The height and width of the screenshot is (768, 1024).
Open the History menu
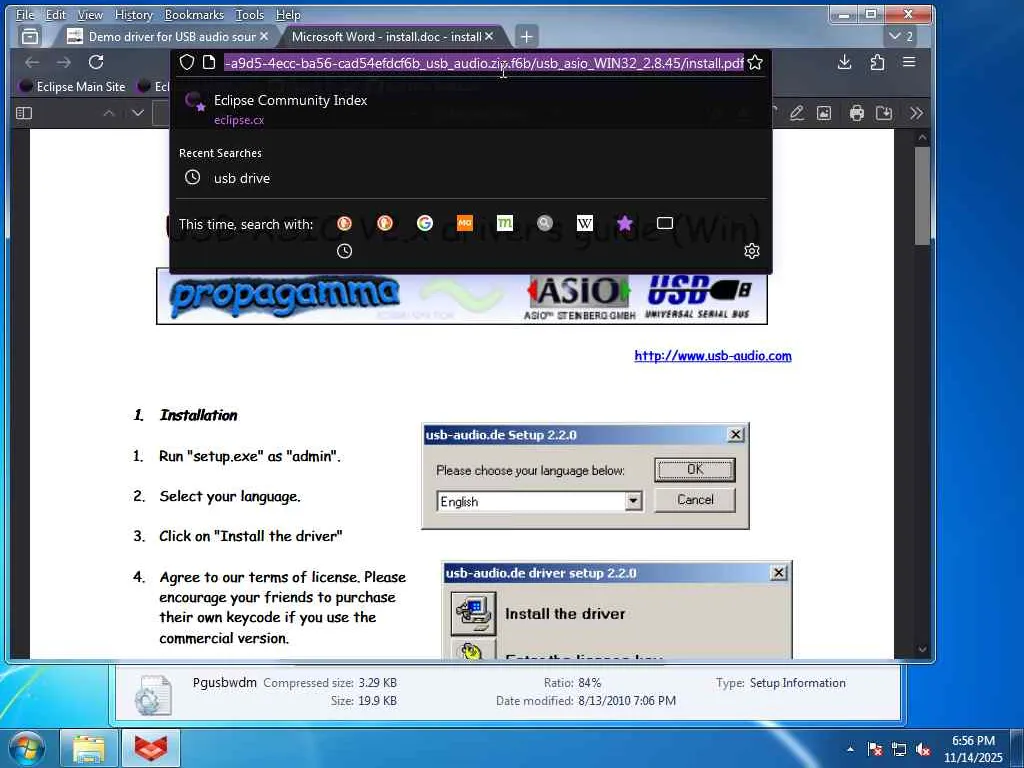(133, 14)
